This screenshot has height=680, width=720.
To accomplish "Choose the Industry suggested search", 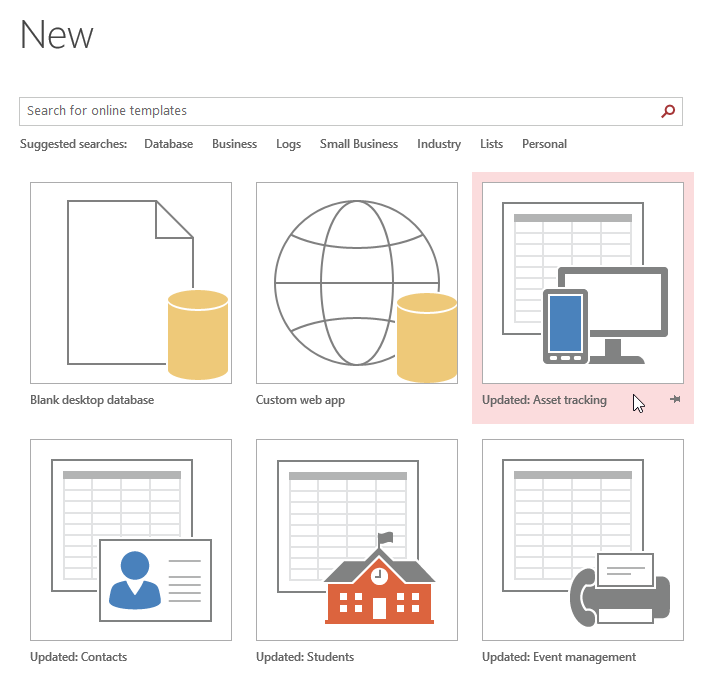I will click(439, 144).
